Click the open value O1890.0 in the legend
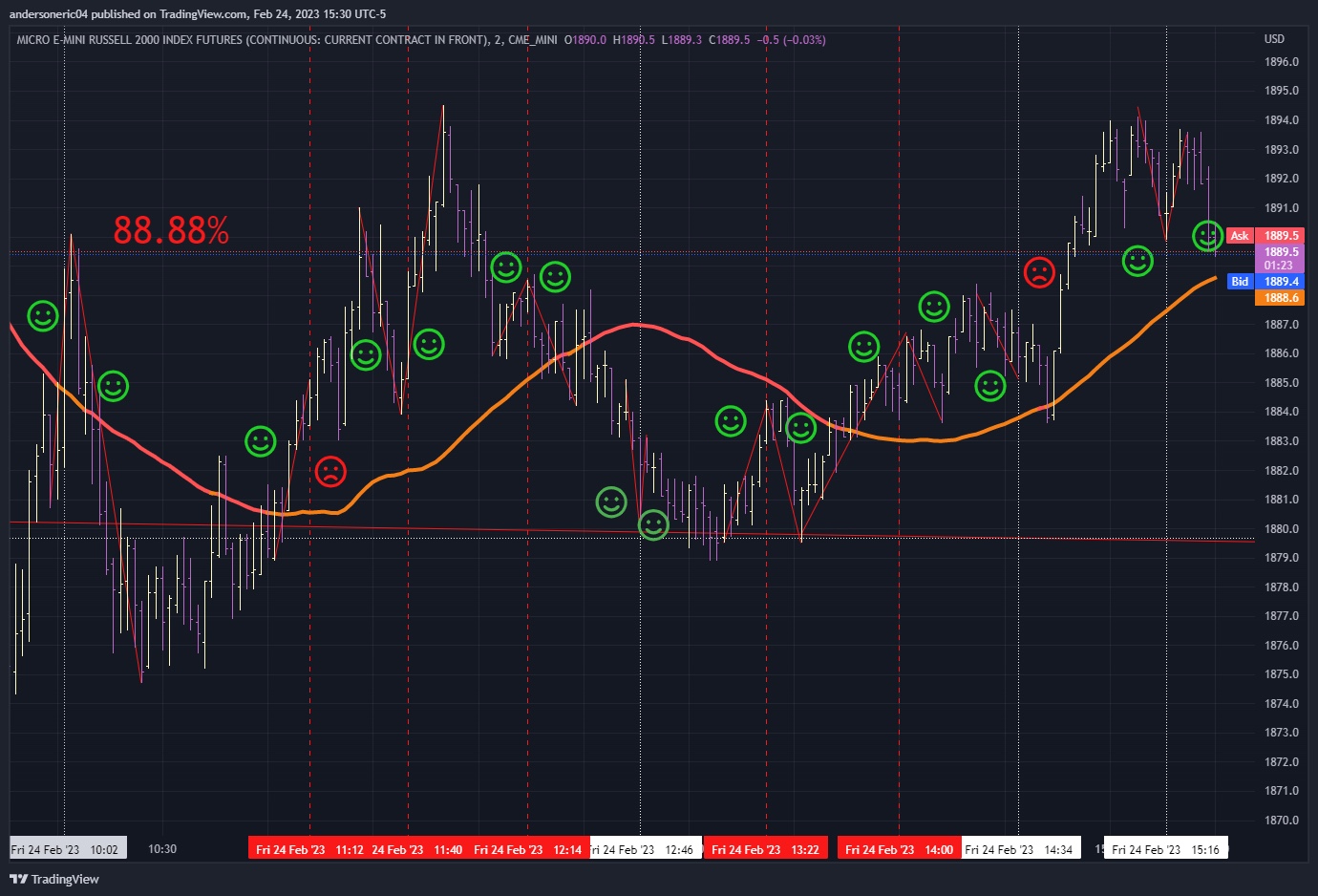Screen dimensions: 1318x896 coord(585,40)
